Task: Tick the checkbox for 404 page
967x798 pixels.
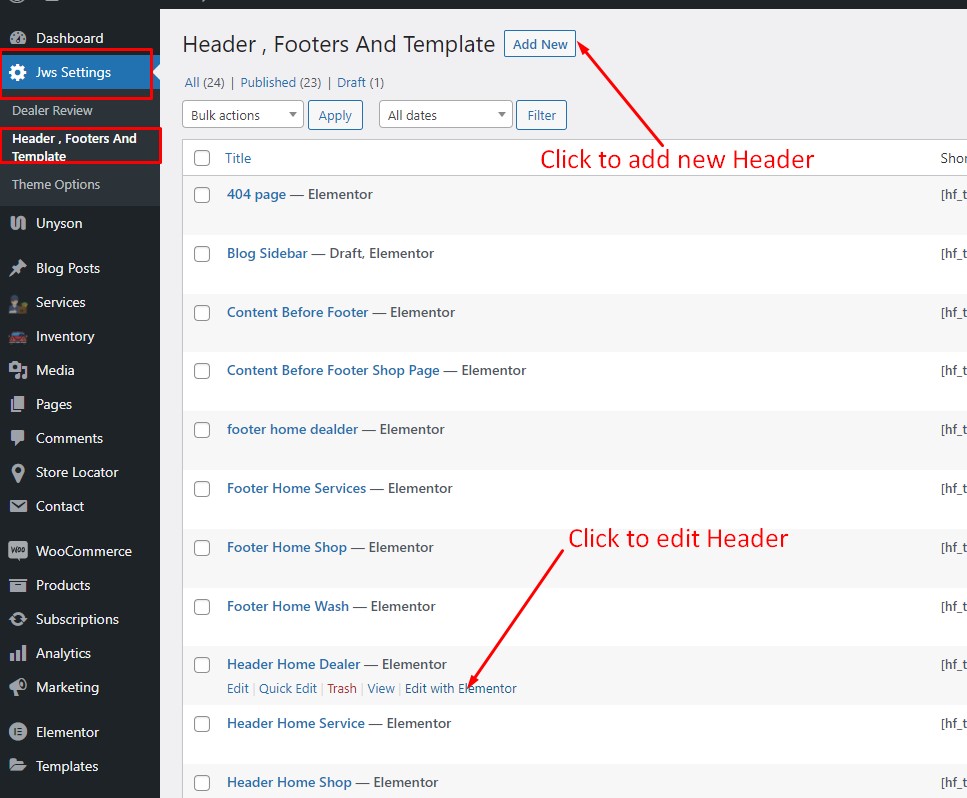Action: [x=202, y=195]
